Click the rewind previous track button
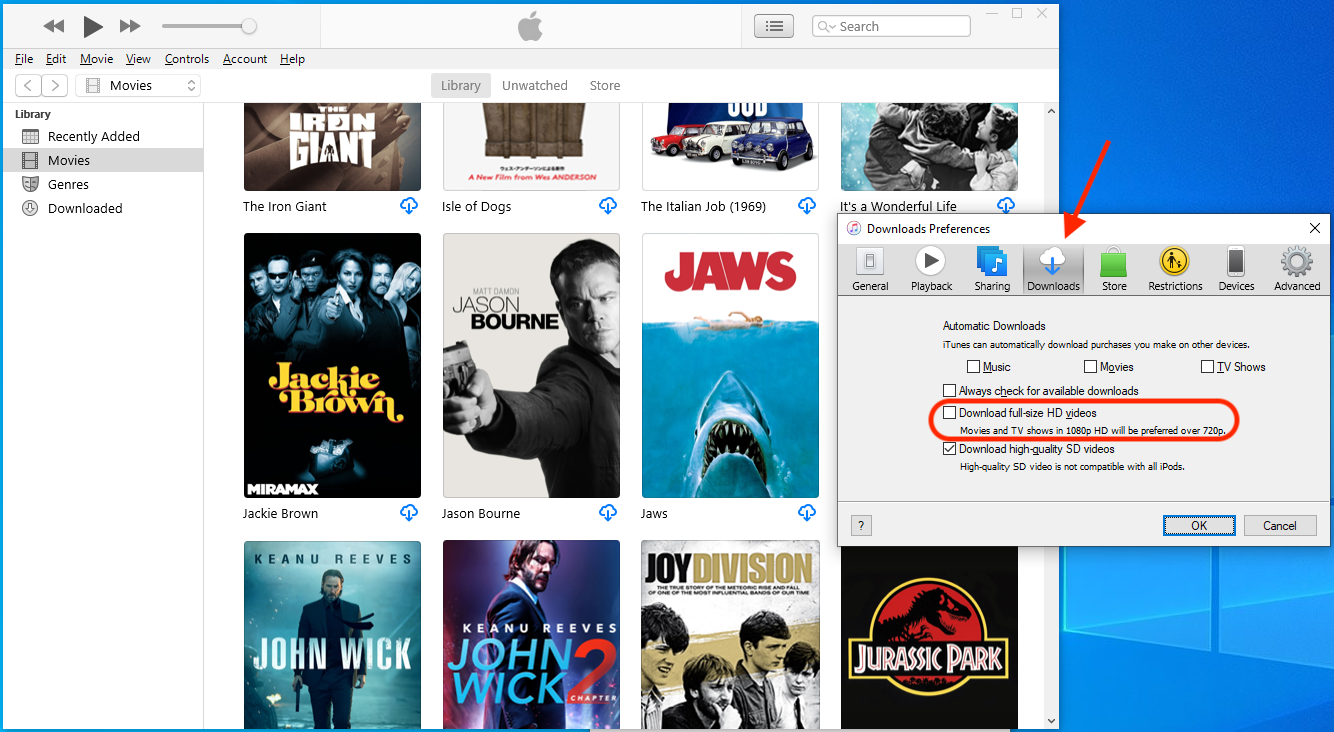This screenshot has width=1334, height=732. (x=54, y=26)
